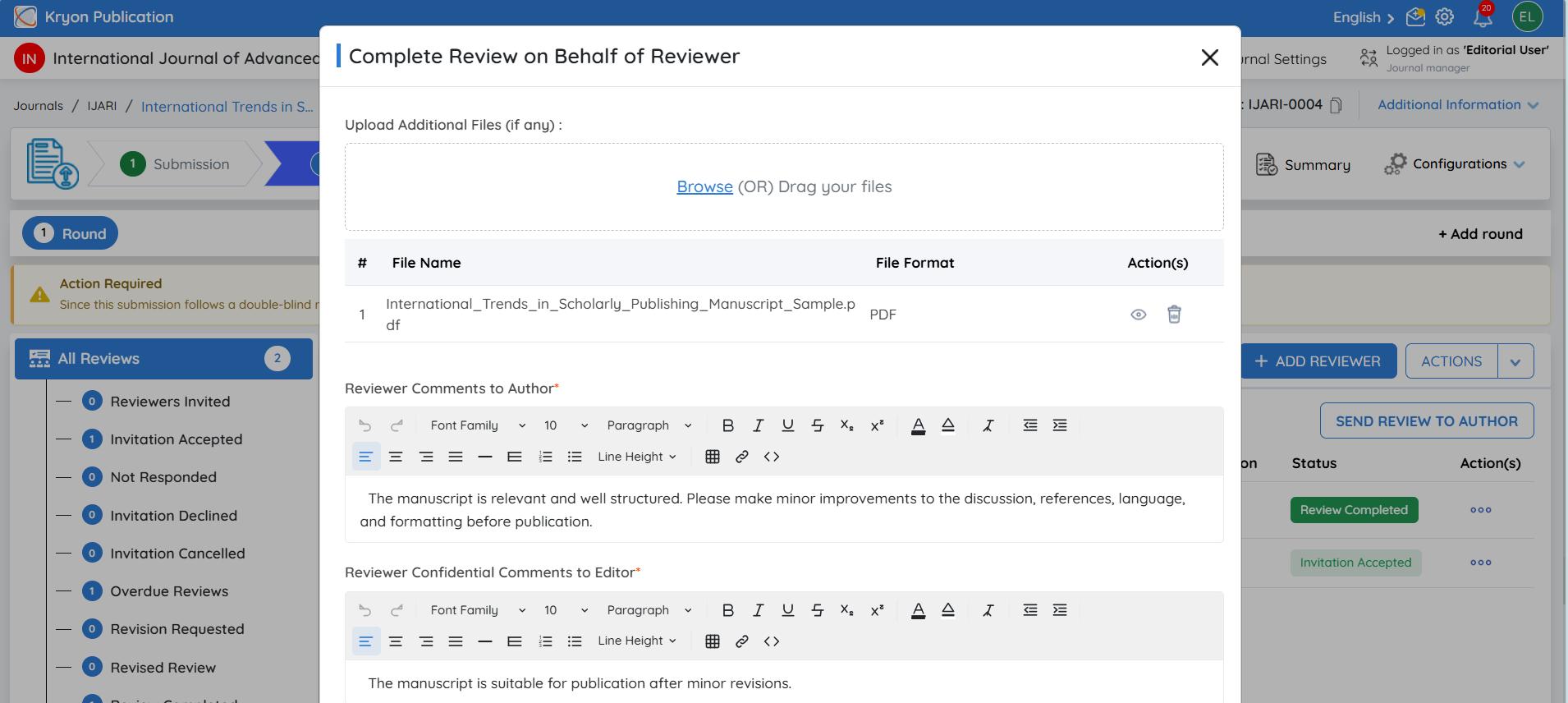Select Round 1 tab
The width and height of the screenshot is (1568, 703).
(70, 233)
